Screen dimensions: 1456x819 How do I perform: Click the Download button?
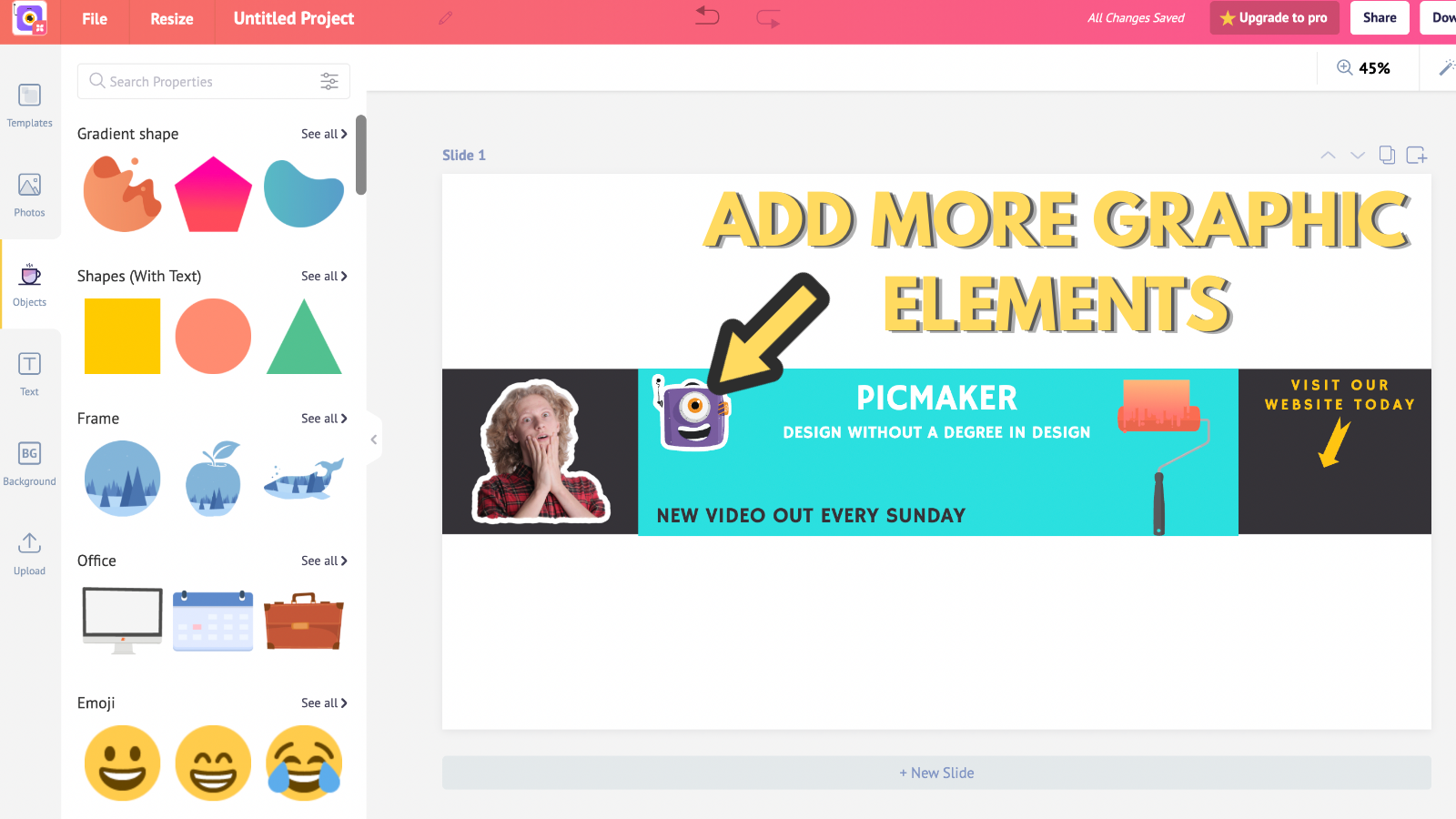tap(1440, 17)
